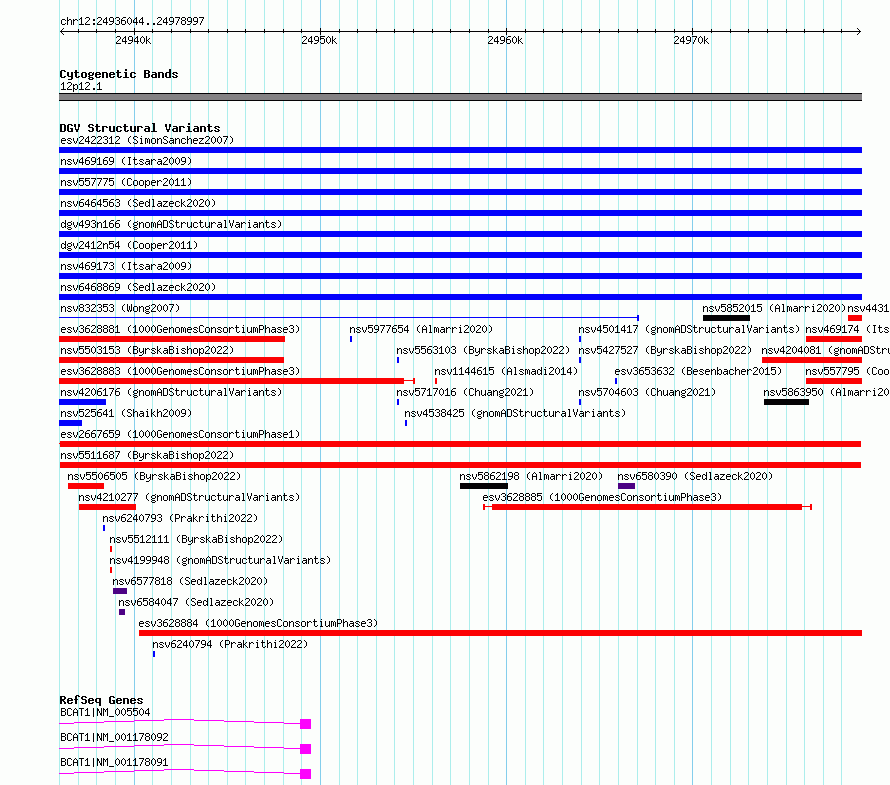Open dgv493n166 (gnomADStructuralVariants) entry

171,224
